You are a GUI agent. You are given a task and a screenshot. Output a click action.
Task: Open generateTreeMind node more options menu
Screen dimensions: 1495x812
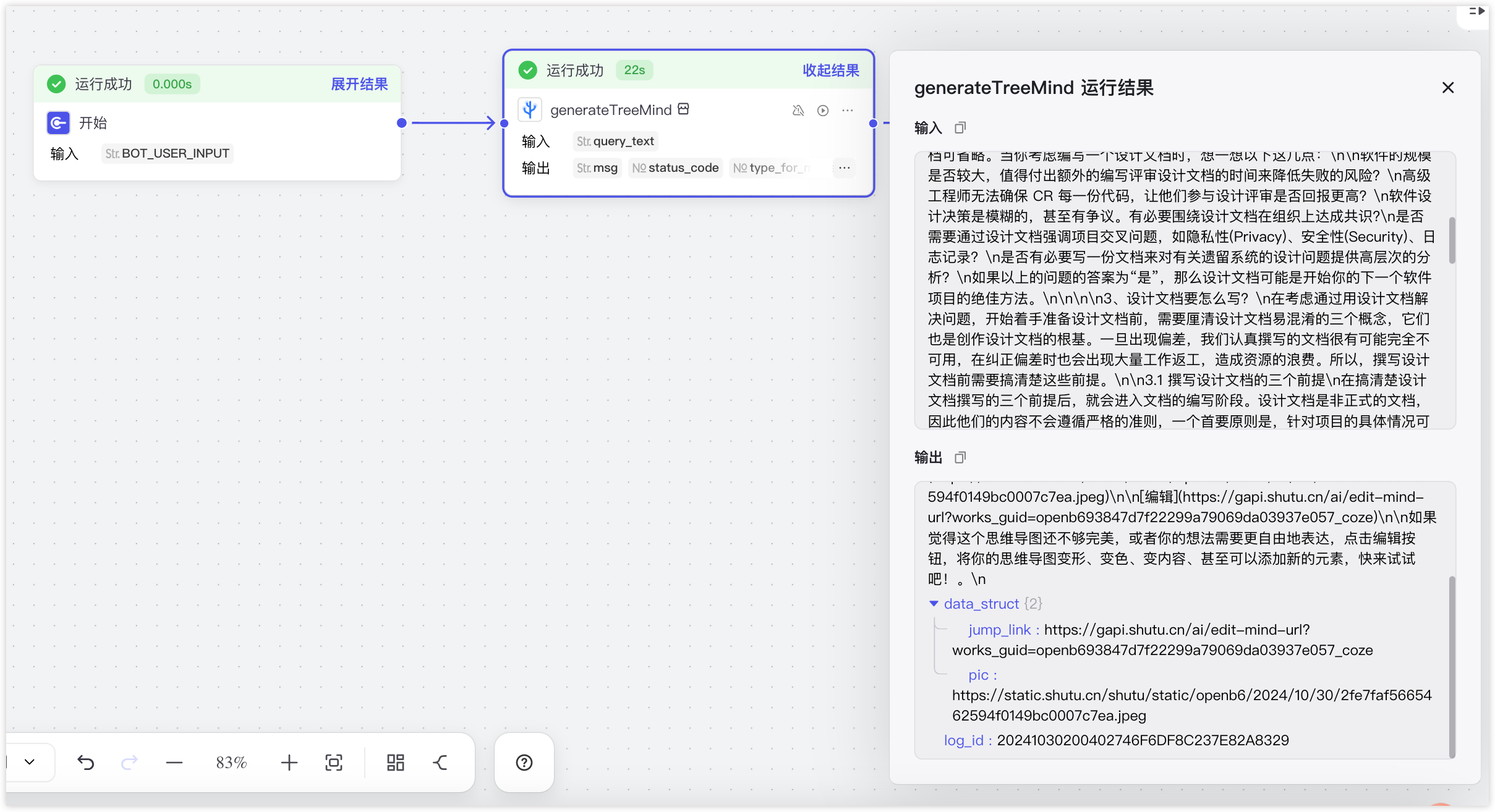(848, 111)
